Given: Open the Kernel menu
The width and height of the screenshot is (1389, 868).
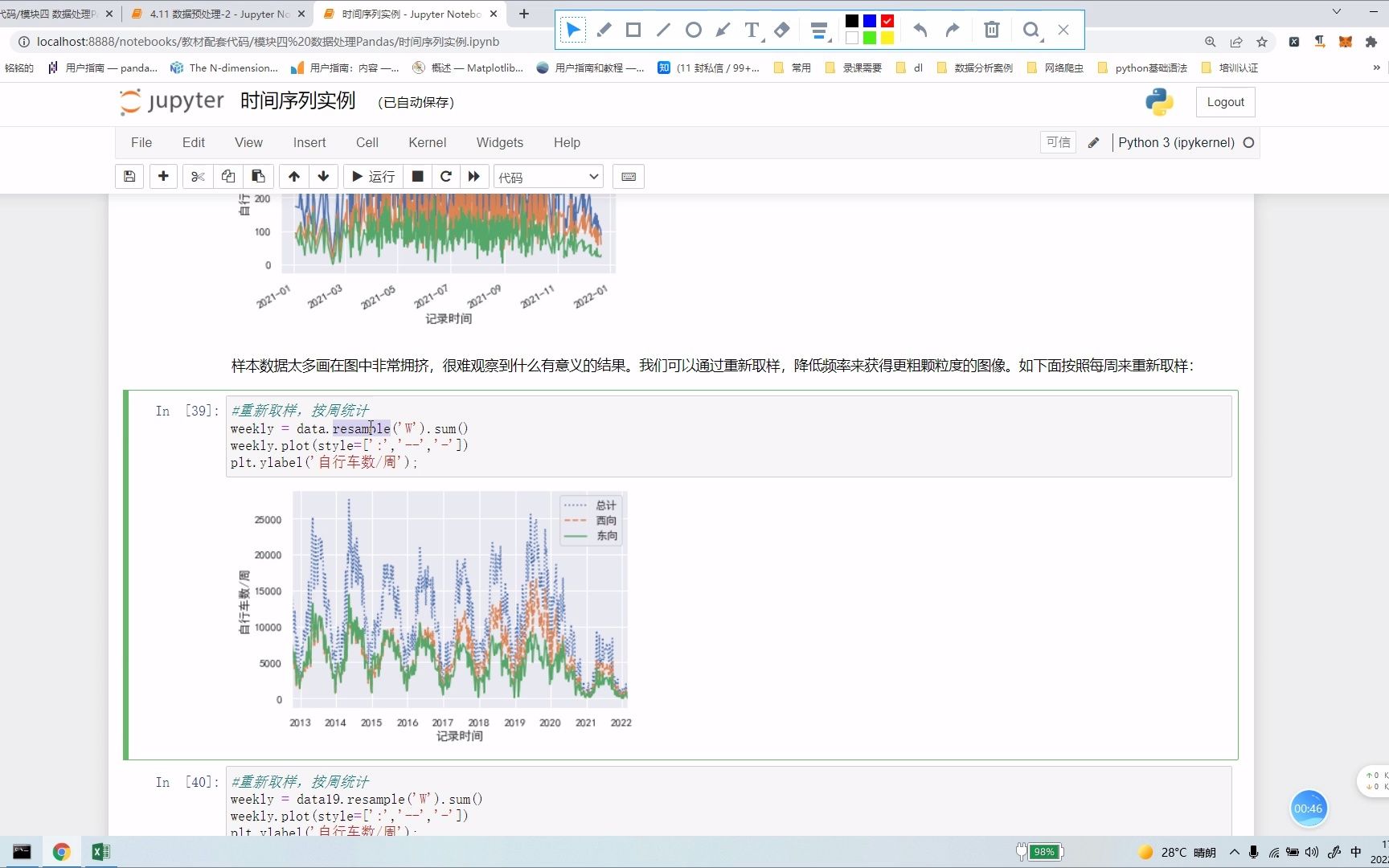Looking at the screenshot, I should pos(427,142).
